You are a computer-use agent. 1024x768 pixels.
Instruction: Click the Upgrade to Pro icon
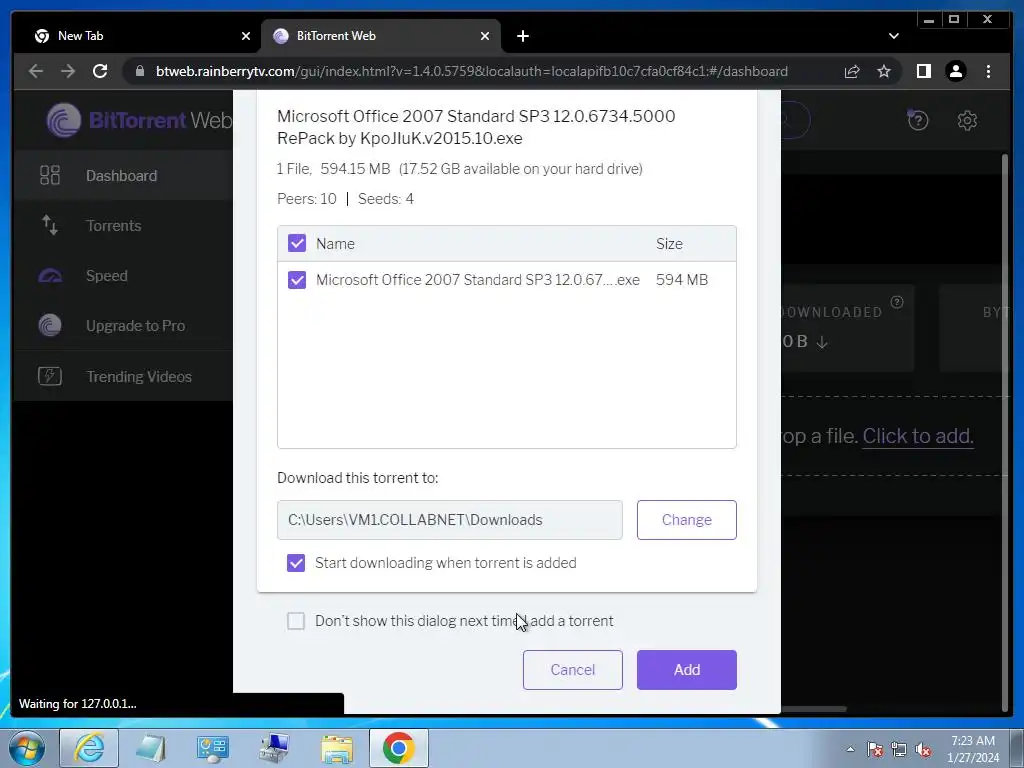50,325
